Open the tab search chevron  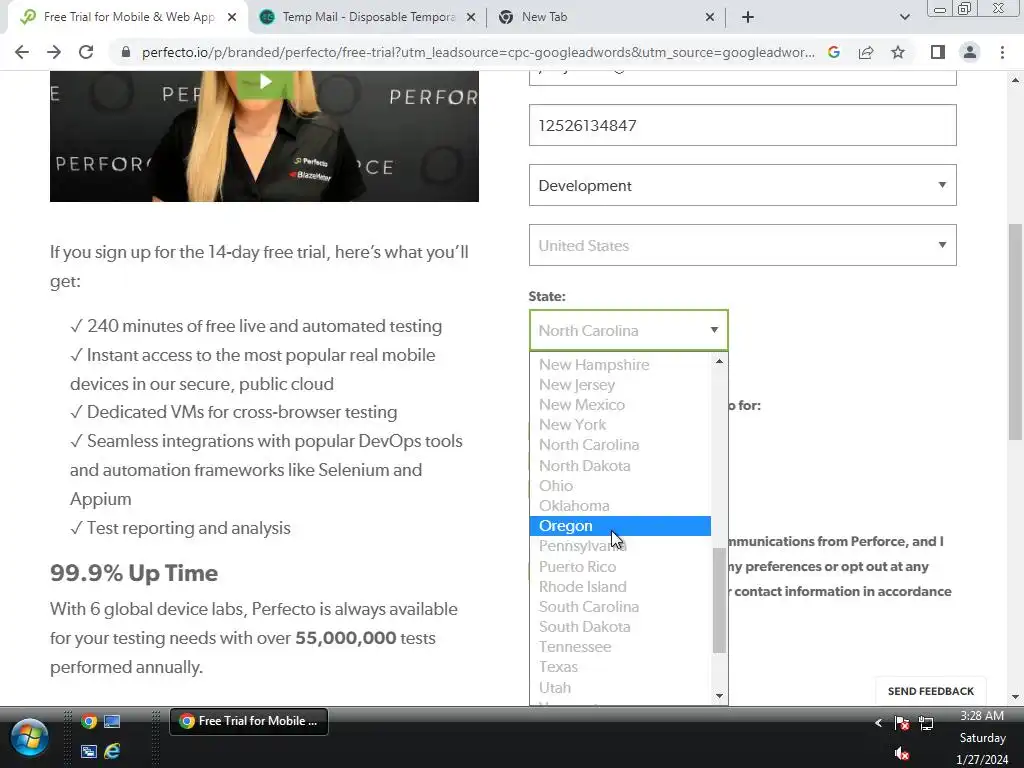click(904, 17)
